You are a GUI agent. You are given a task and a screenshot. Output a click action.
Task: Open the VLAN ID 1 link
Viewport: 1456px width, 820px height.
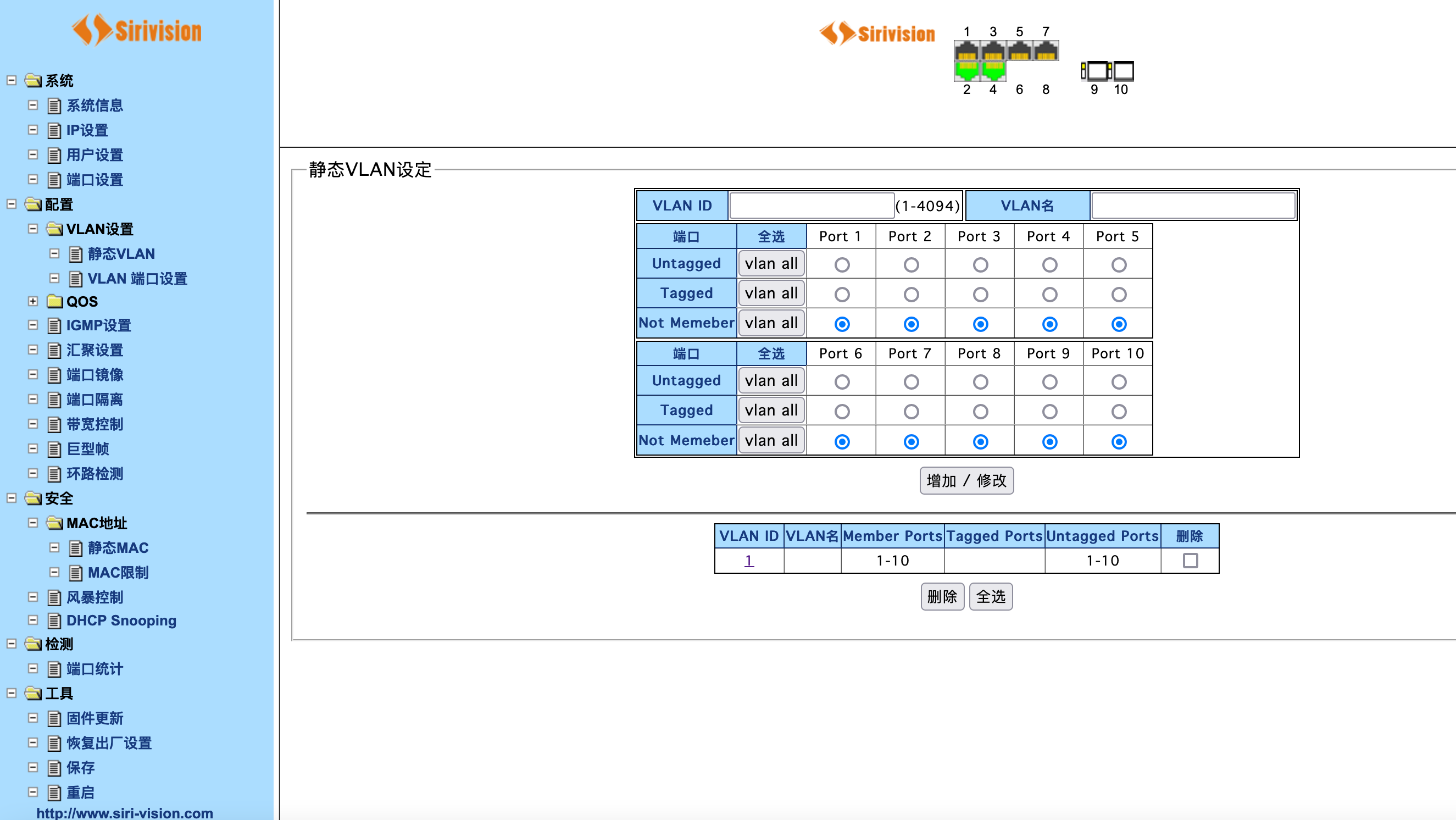pyautogui.click(x=748, y=561)
